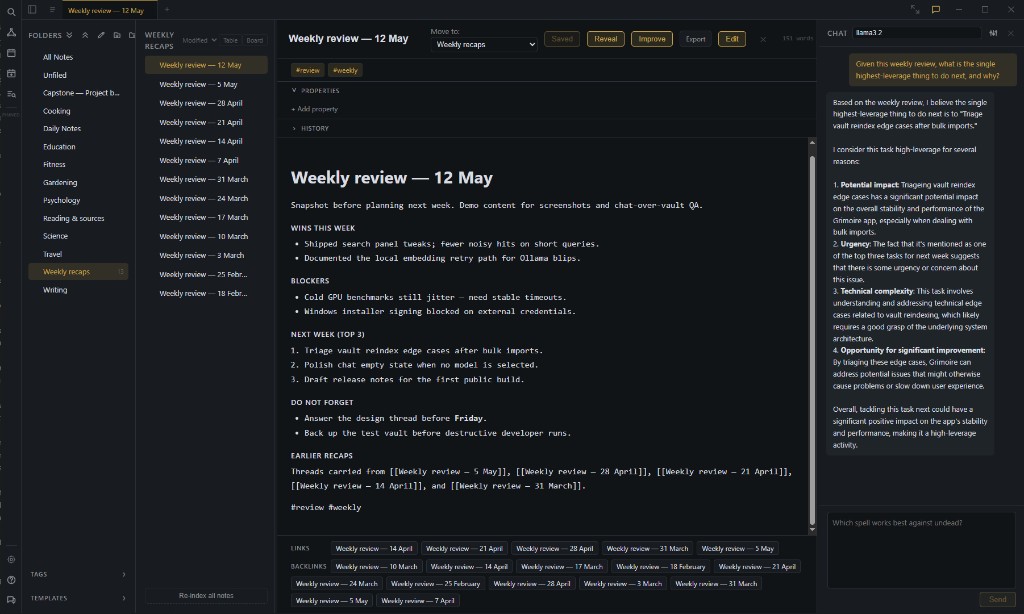Toggle the chat panel speech-bubble icon

point(936,10)
